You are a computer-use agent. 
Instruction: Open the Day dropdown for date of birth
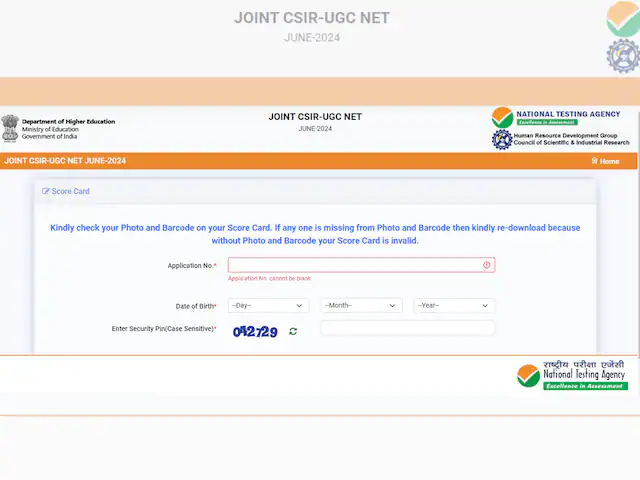pyautogui.click(x=268, y=306)
